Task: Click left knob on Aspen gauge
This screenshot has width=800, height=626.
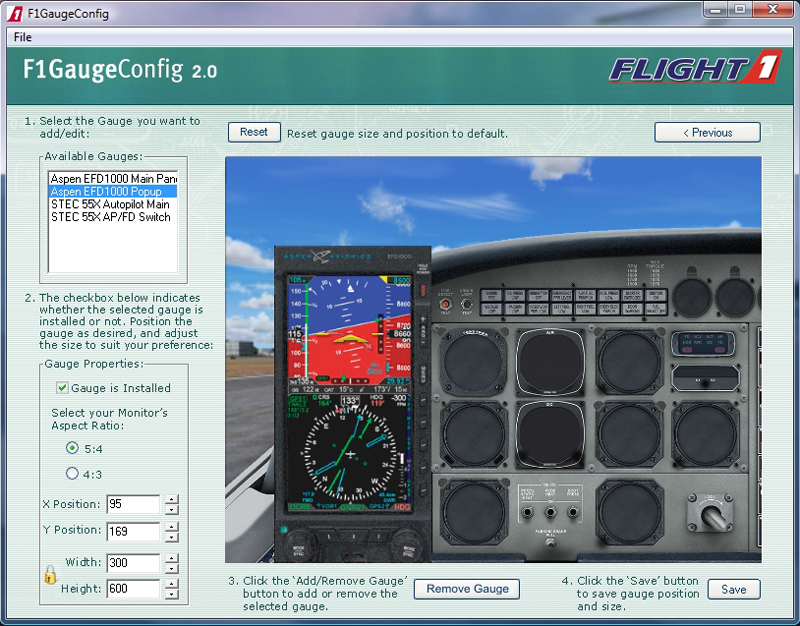Action: [x=299, y=546]
